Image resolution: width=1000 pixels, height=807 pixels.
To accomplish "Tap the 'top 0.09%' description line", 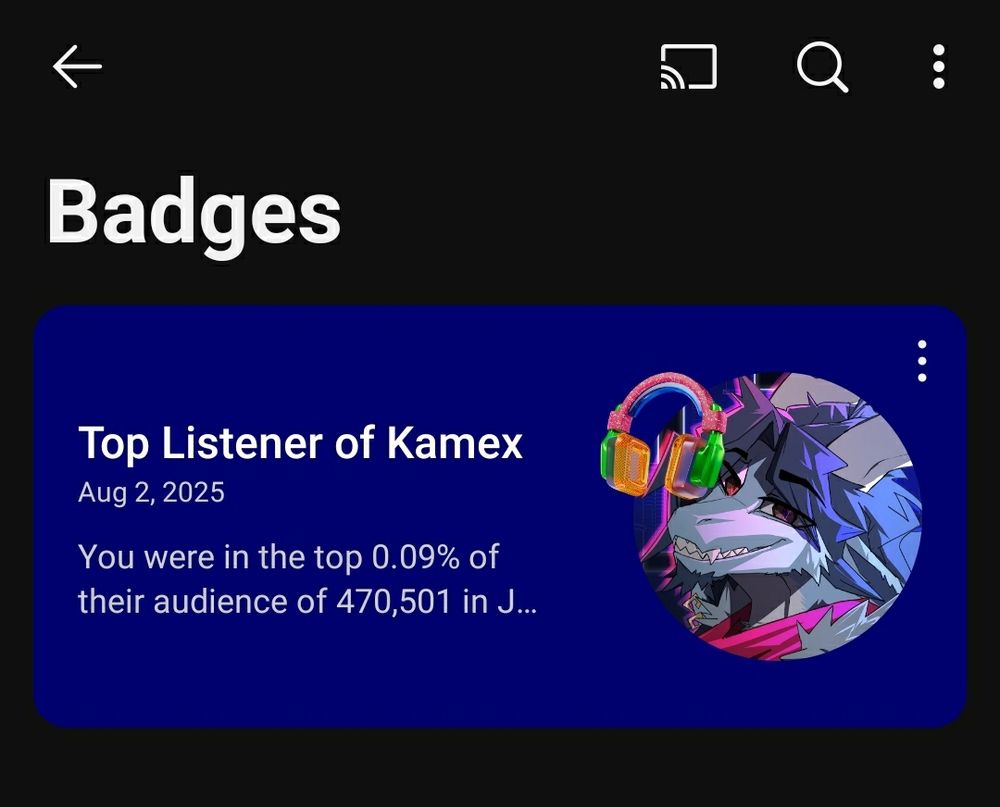I will tap(288, 557).
